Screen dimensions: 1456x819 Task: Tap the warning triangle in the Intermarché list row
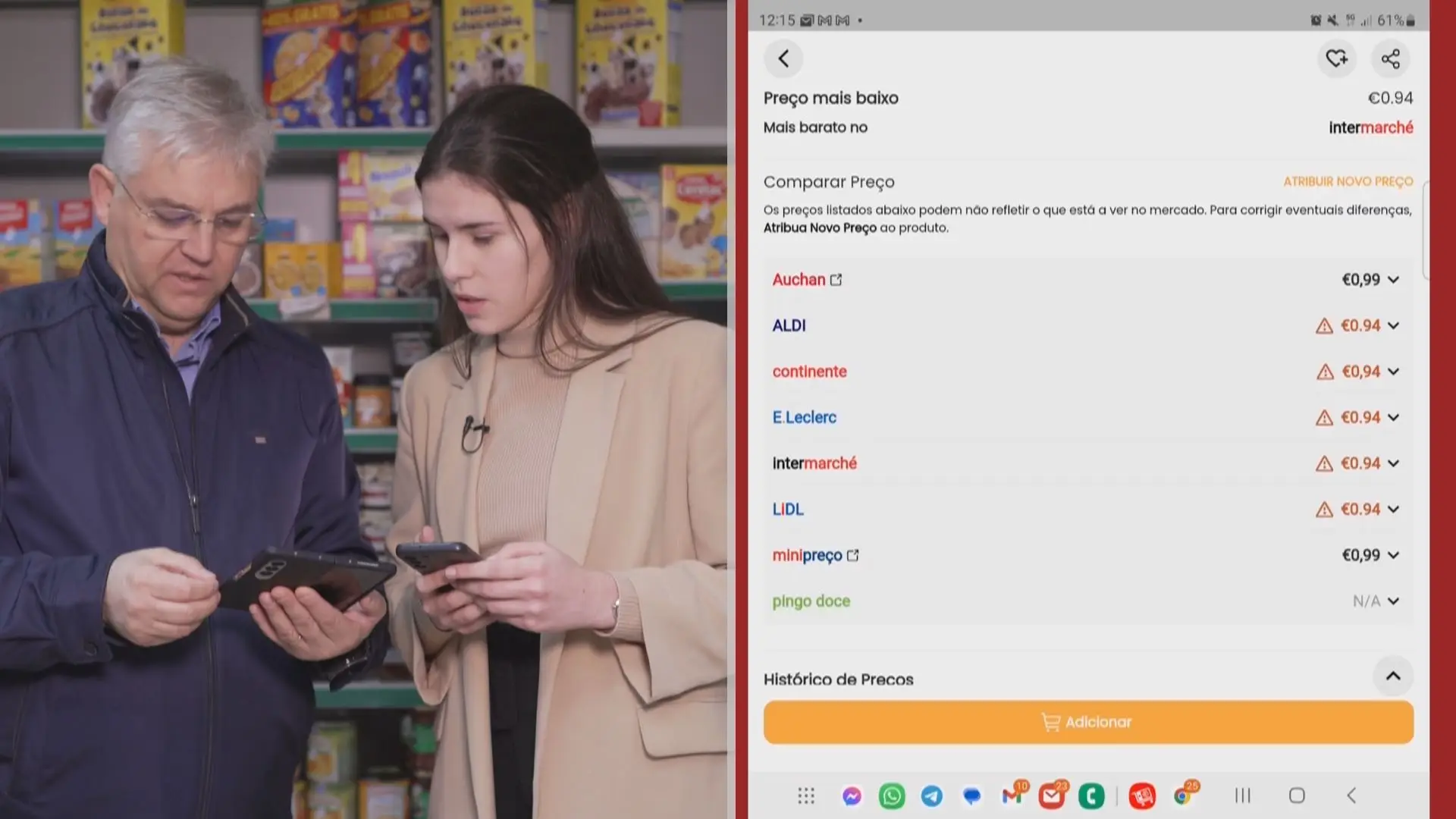tap(1324, 463)
